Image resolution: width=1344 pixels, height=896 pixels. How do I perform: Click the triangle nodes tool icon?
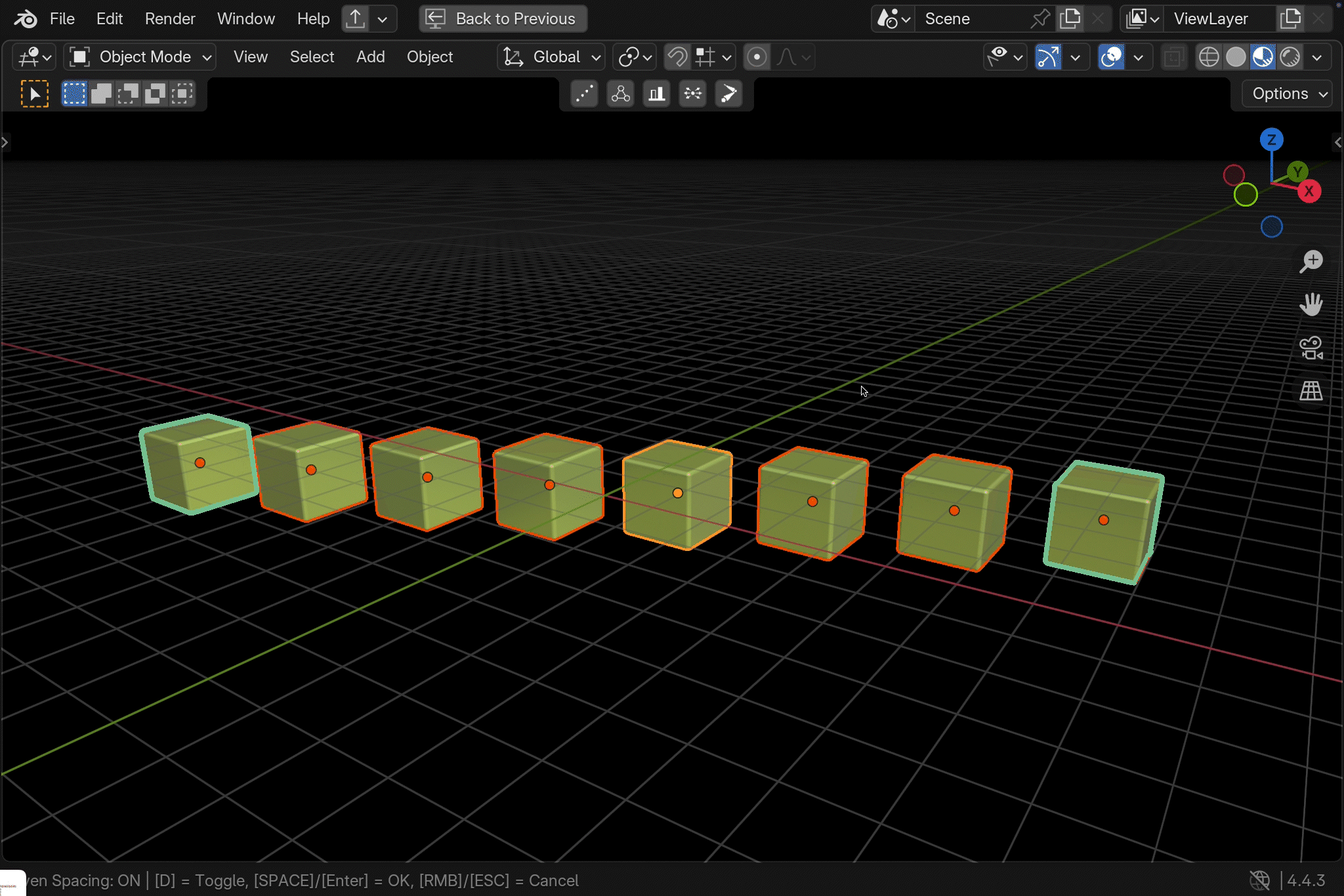pyautogui.click(x=620, y=94)
